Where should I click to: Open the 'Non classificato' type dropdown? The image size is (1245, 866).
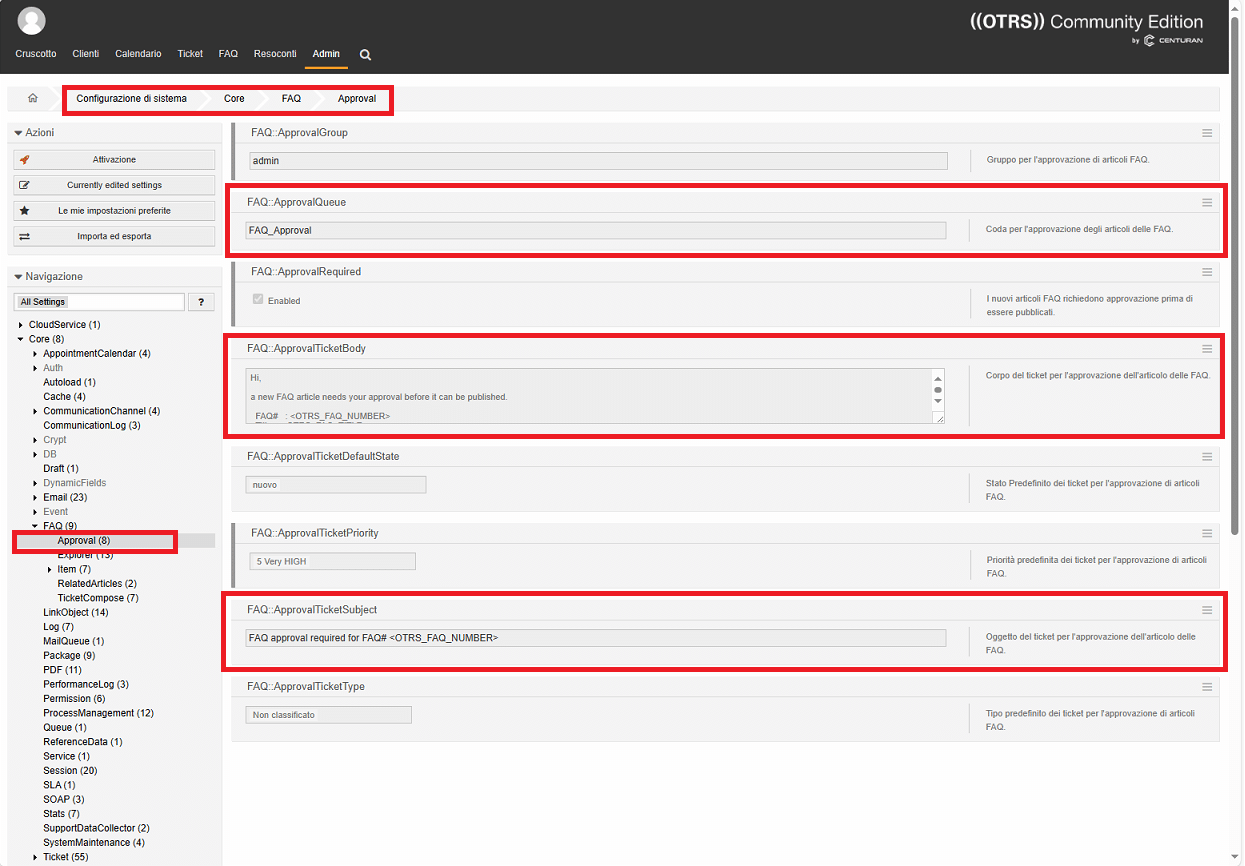tap(329, 715)
